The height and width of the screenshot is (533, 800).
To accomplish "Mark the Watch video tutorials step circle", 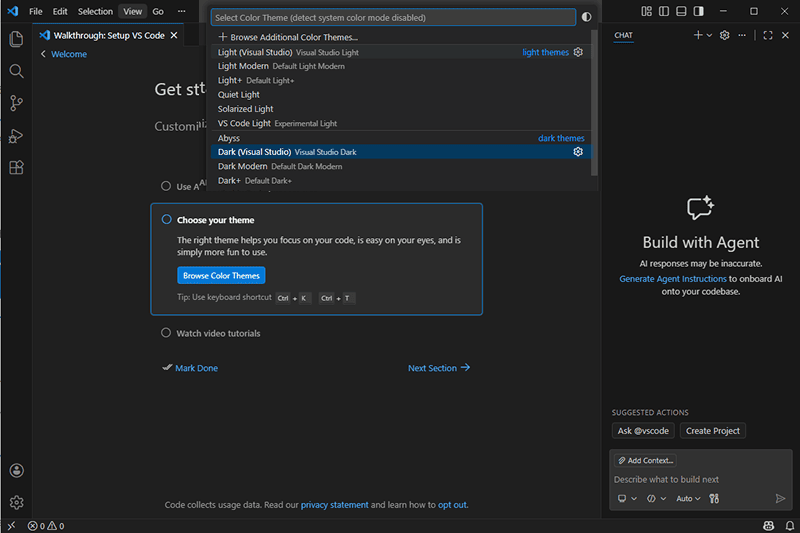I will point(166,333).
